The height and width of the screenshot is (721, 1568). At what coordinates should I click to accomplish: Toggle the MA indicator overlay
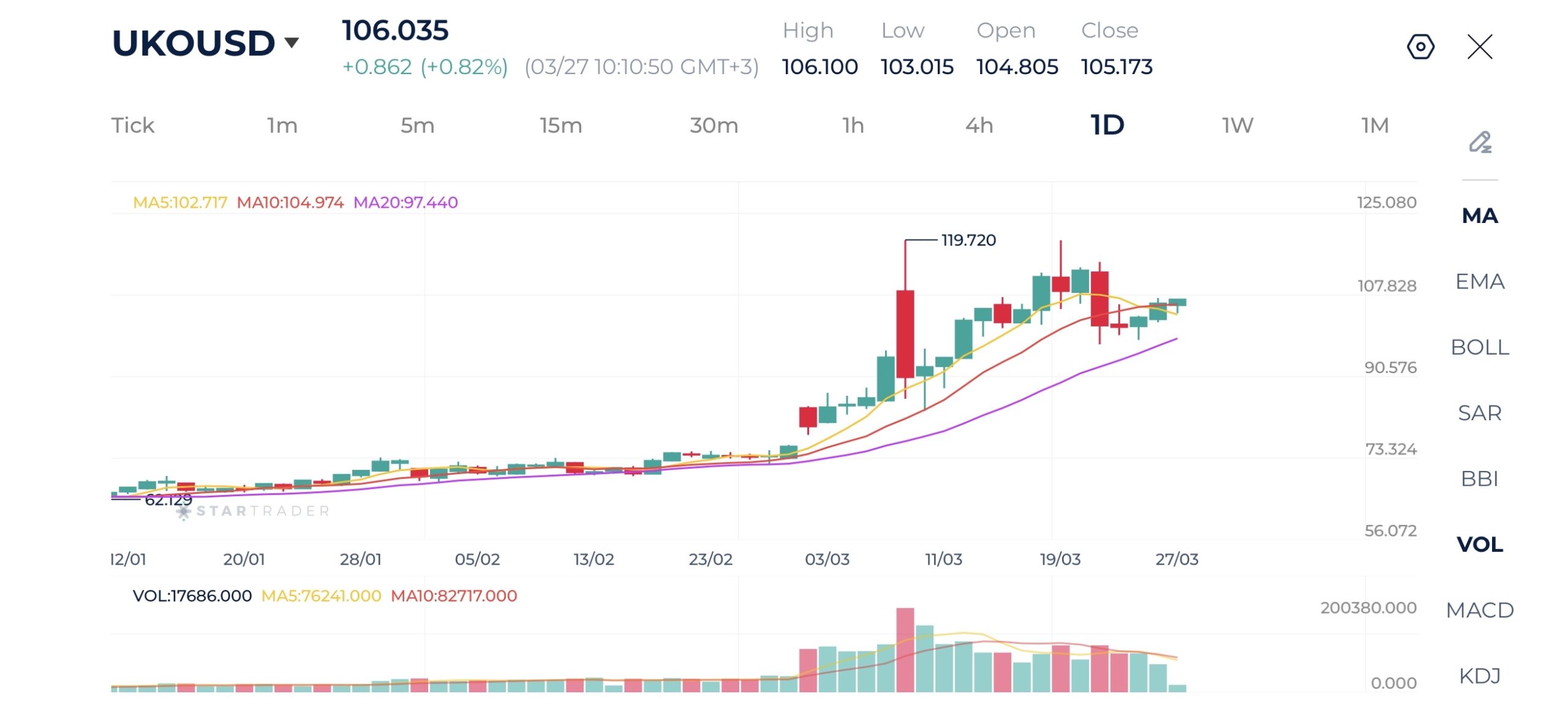click(1480, 216)
